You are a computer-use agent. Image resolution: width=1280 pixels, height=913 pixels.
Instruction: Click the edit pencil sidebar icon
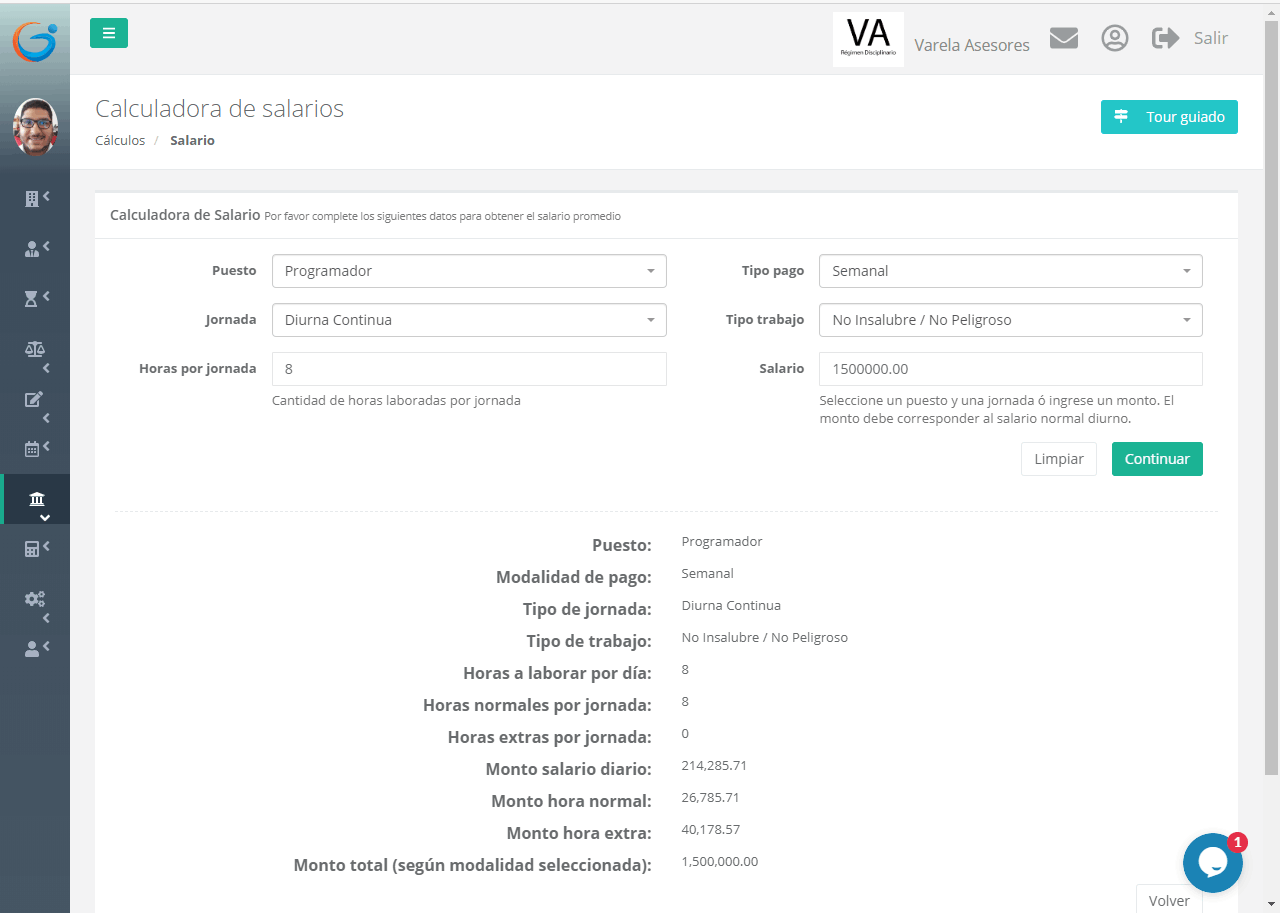tap(33, 399)
